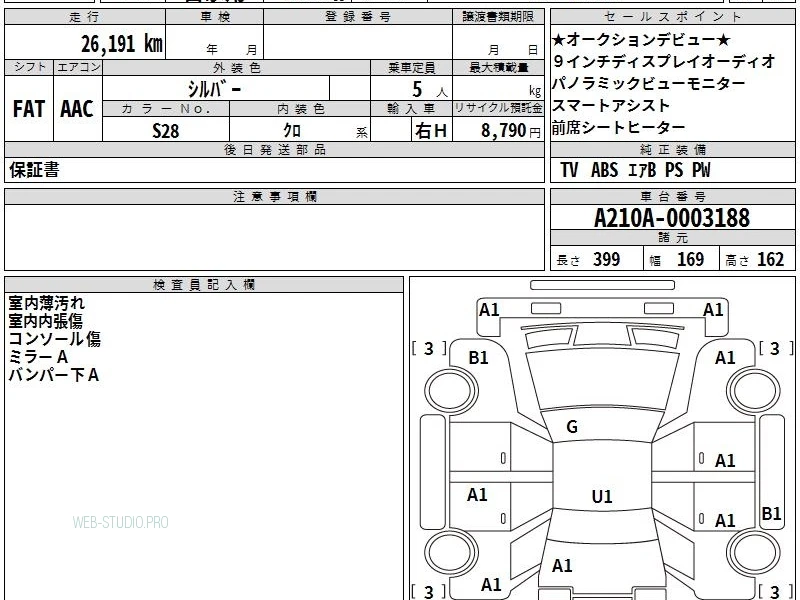Click the シルバー exterior color value

tap(214, 89)
